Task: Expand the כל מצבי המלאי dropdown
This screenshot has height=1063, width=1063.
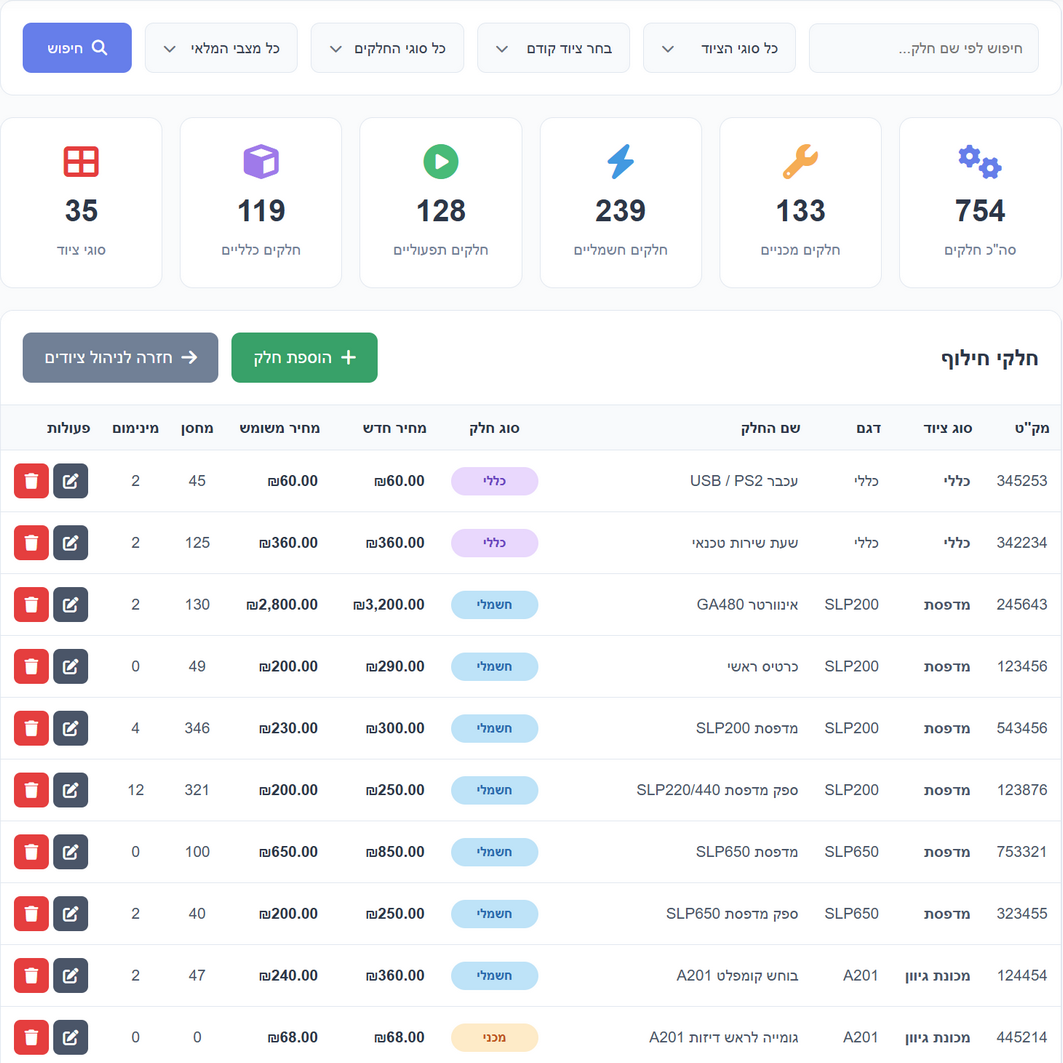Action: (x=221, y=48)
